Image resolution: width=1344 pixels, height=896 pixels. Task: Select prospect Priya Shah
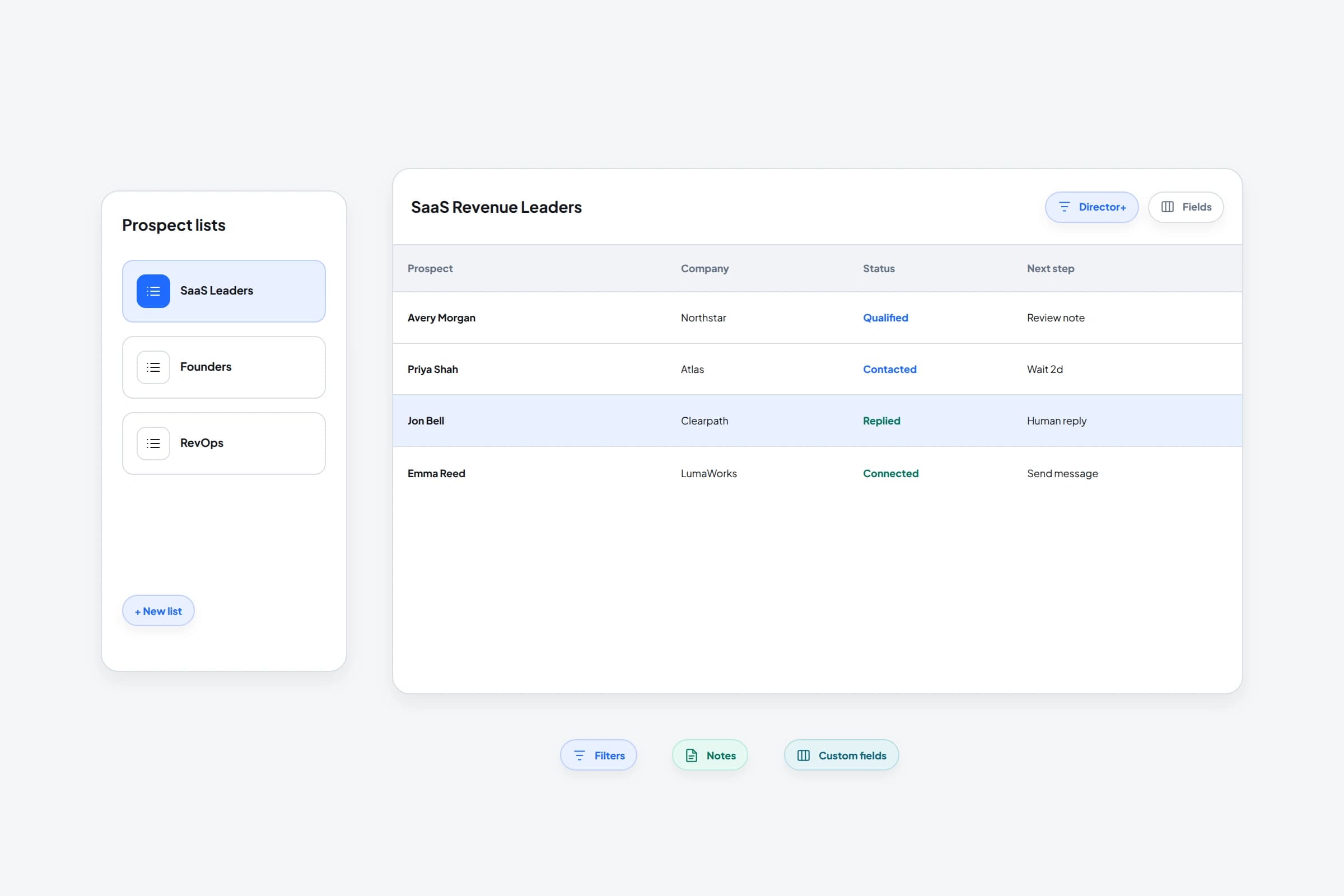point(432,369)
